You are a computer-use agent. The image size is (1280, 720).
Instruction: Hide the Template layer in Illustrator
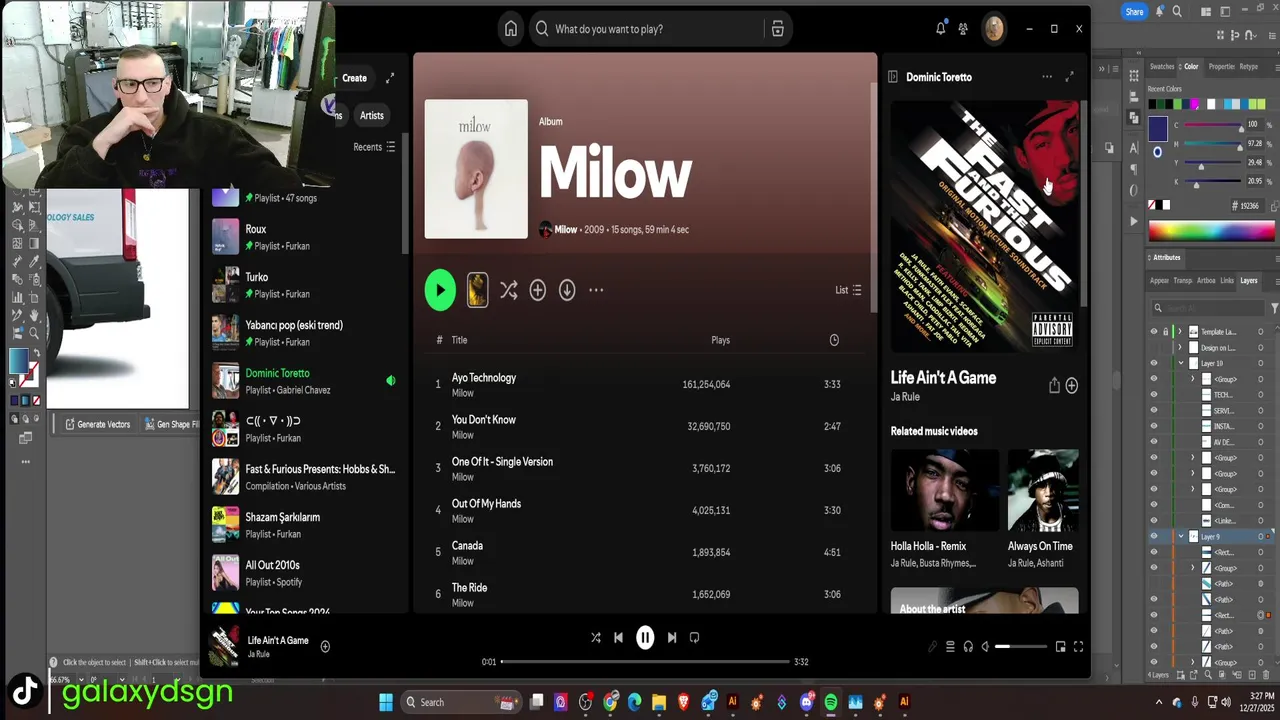coord(1154,331)
